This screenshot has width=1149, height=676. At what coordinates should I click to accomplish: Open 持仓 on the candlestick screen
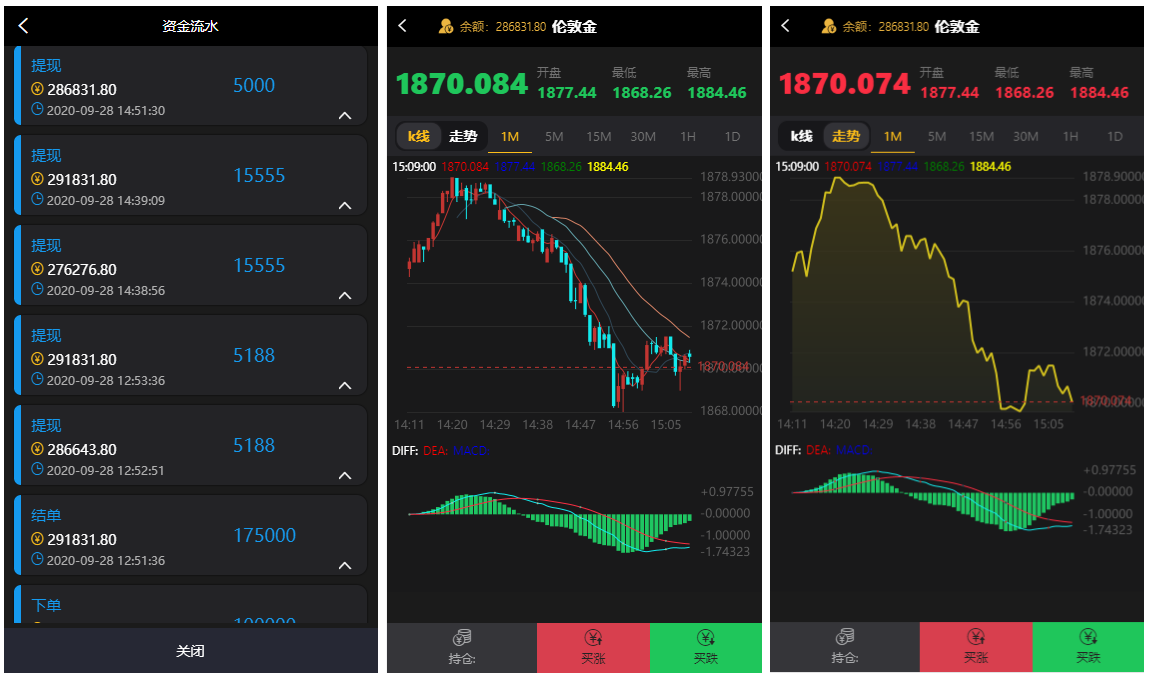pyautogui.click(x=462, y=647)
